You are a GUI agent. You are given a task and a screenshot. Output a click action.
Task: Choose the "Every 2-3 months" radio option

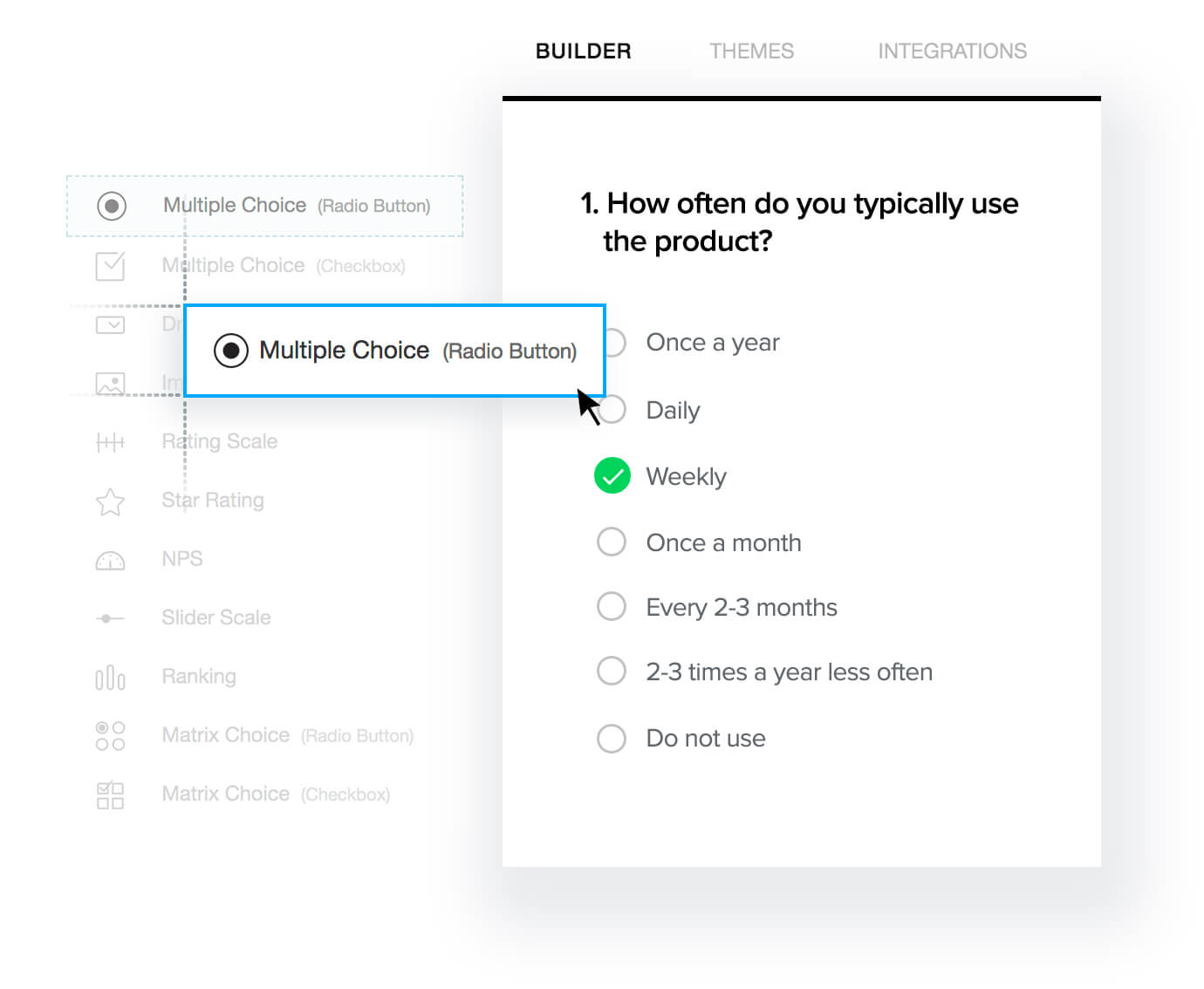click(x=612, y=606)
